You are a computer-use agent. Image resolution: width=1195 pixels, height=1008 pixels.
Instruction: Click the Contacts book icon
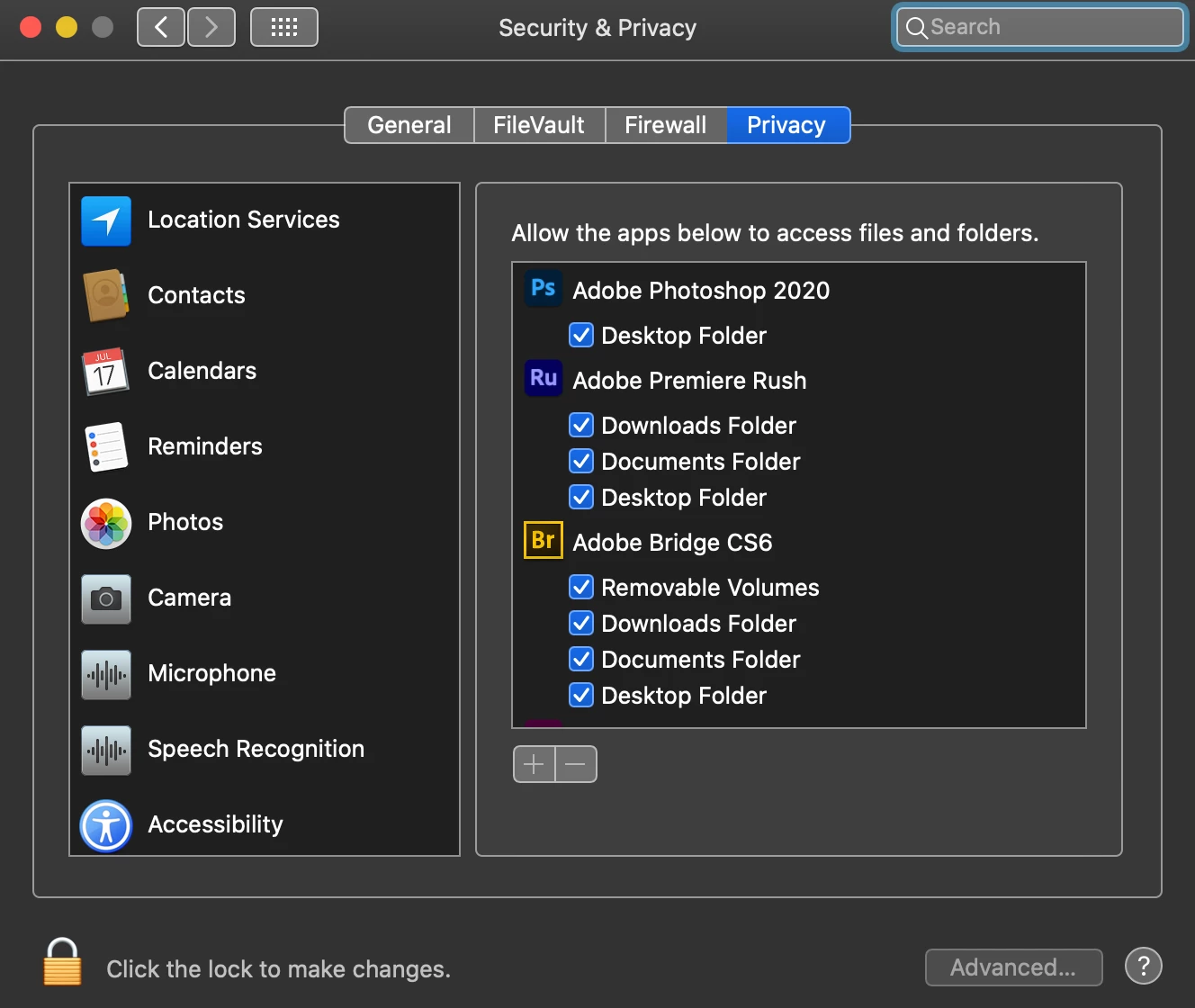pos(106,295)
